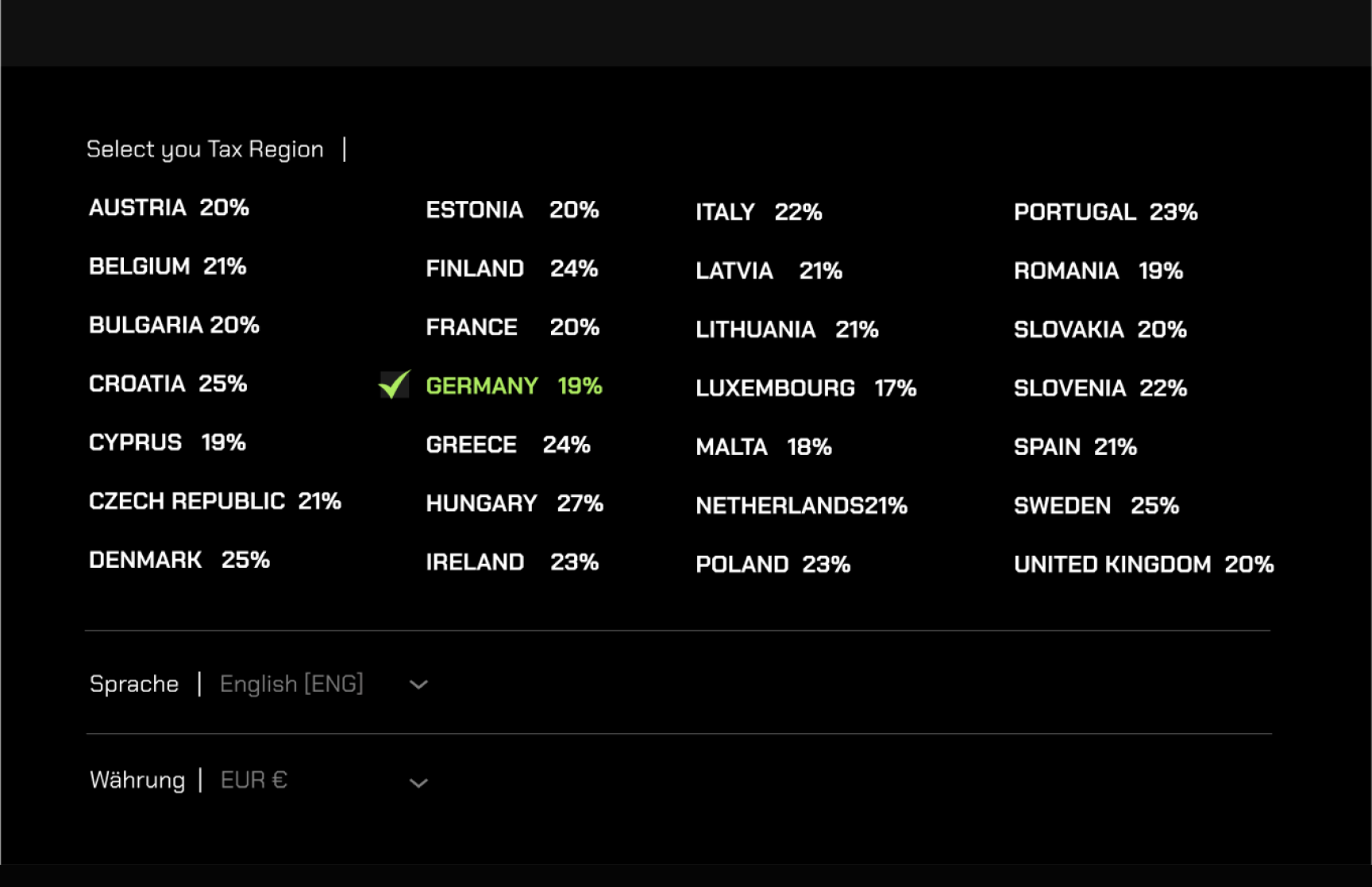Select Ireland 23% tax region
Viewport: 1372px width, 887px height.
click(x=512, y=563)
